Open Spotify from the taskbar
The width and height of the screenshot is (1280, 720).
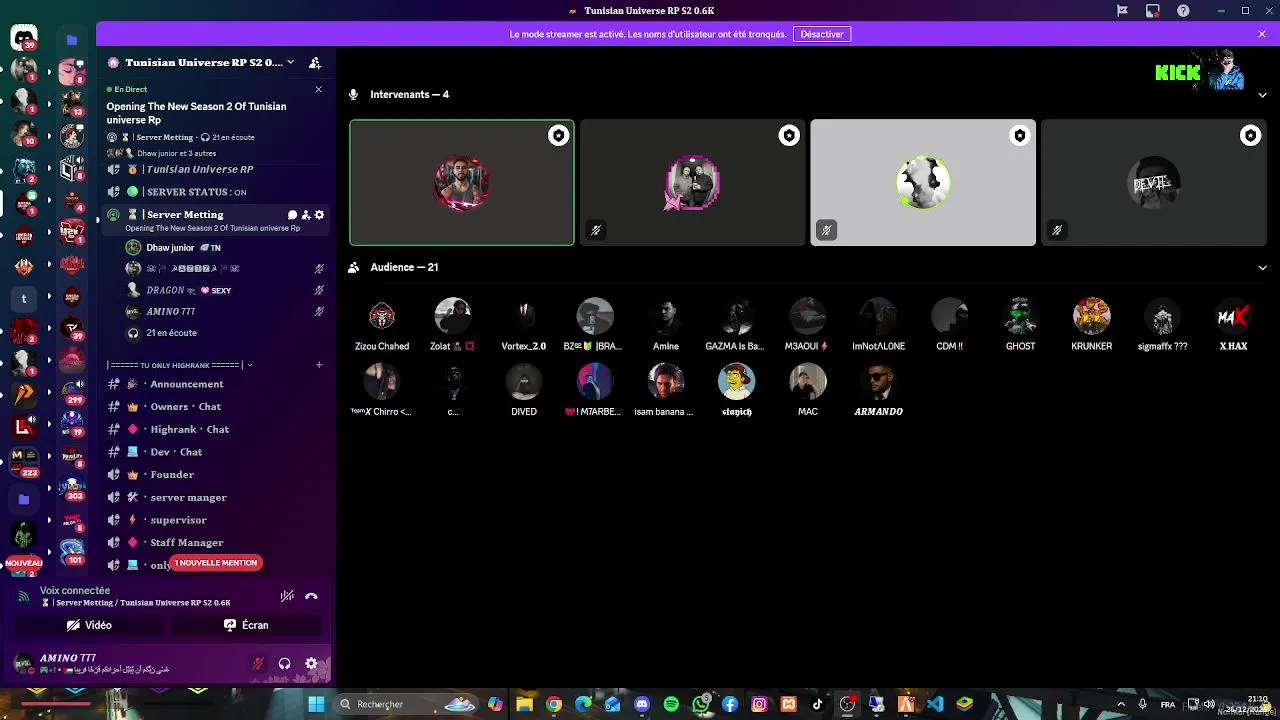[x=671, y=704]
